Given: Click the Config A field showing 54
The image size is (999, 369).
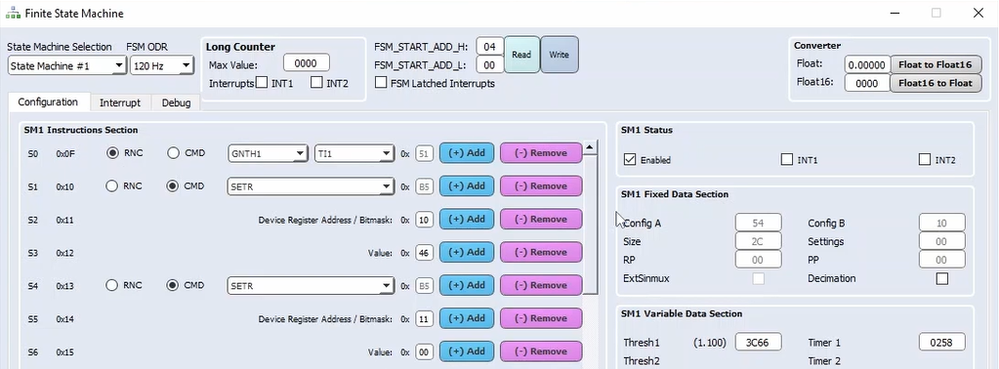Looking at the screenshot, I should pos(758,223).
